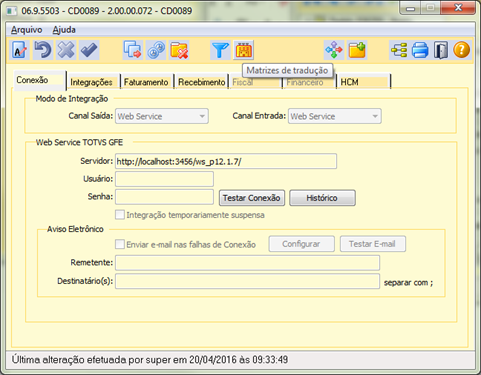Screen dimensions: 481x375
Task: Switch to the Fiscal tab
Action: [x=255, y=82]
